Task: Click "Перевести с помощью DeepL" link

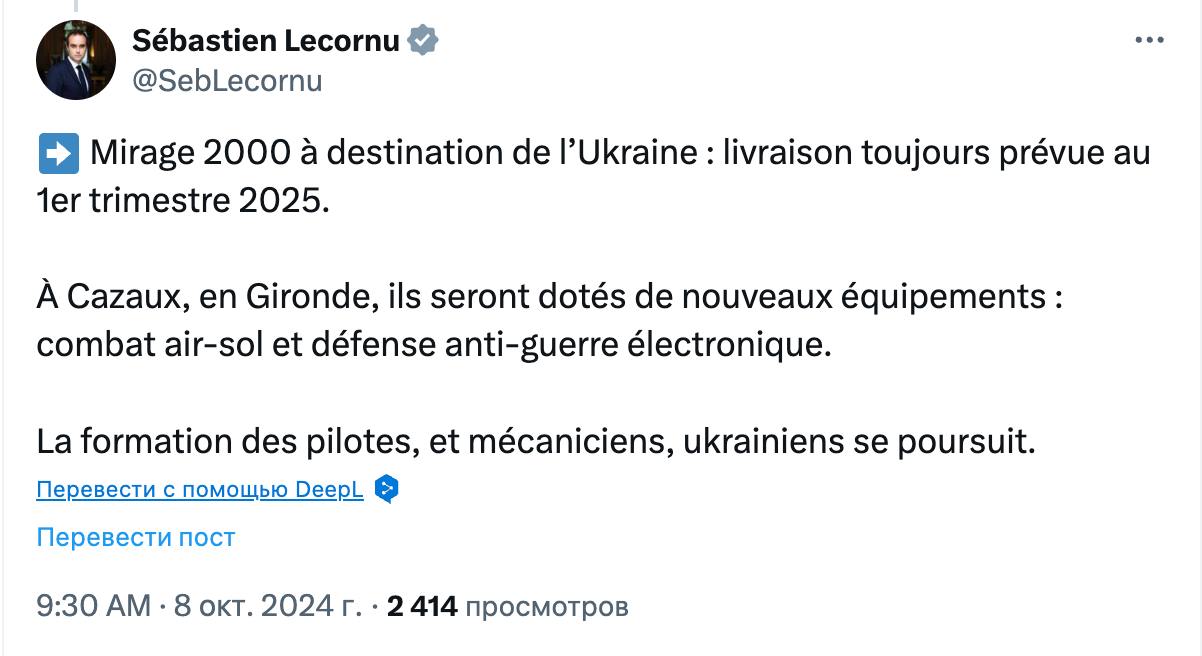Action: point(199,490)
